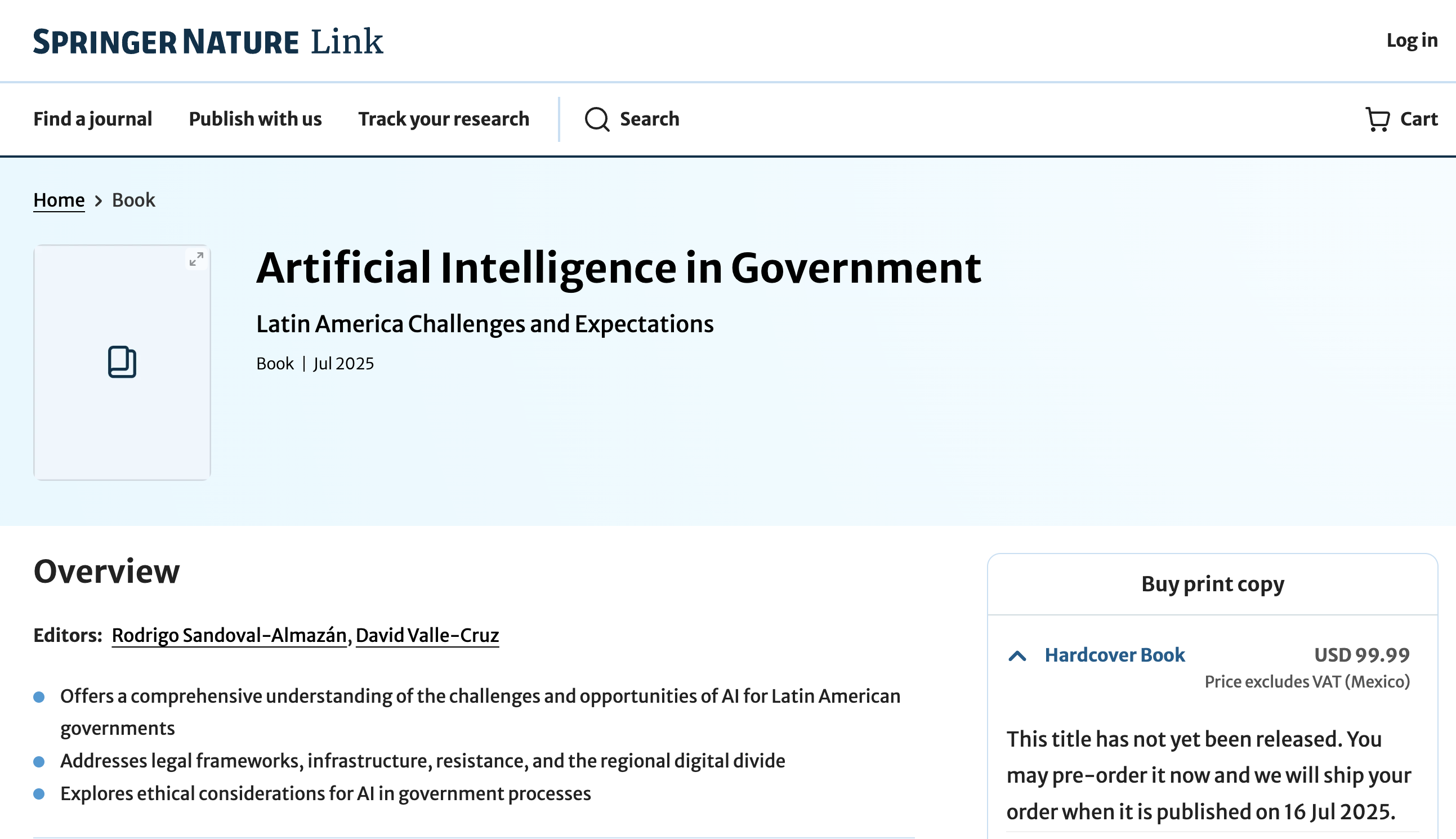Image resolution: width=1456 pixels, height=839 pixels.
Task: Click the Search label in navigation
Action: (649, 119)
